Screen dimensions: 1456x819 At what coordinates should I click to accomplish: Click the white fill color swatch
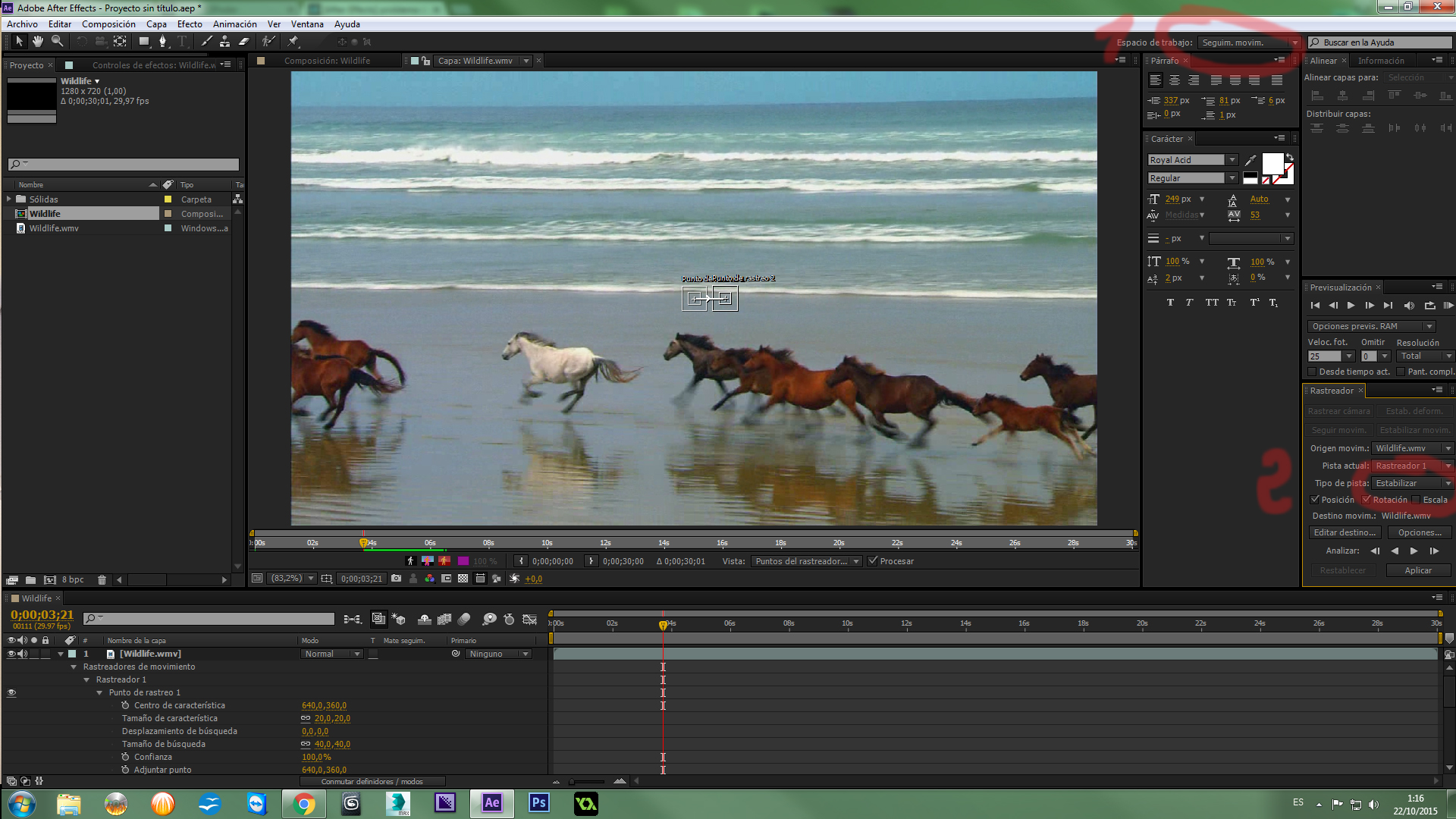click(1272, 163)
